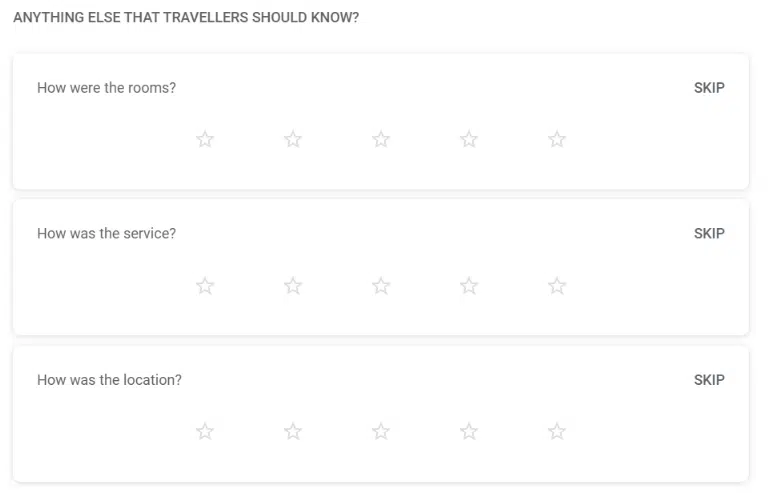769x493 pixels.
Task: Give the service two stars
Action: pyautogui.click(x=293, y=286)
